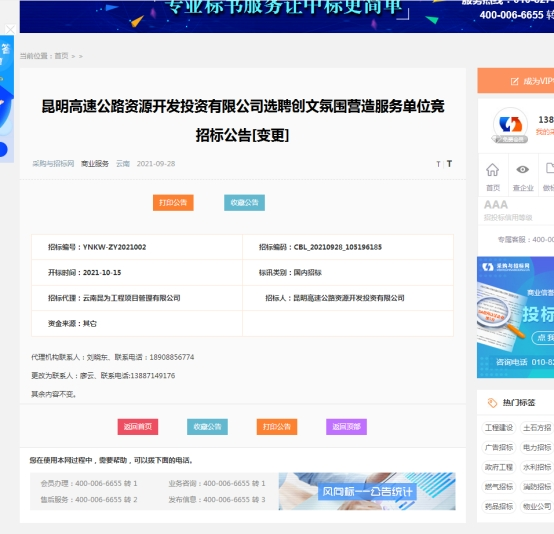This screenshot has height=534, width=554.
Task: Click the purple 返回顶部 button
Action: coord(346,427)
